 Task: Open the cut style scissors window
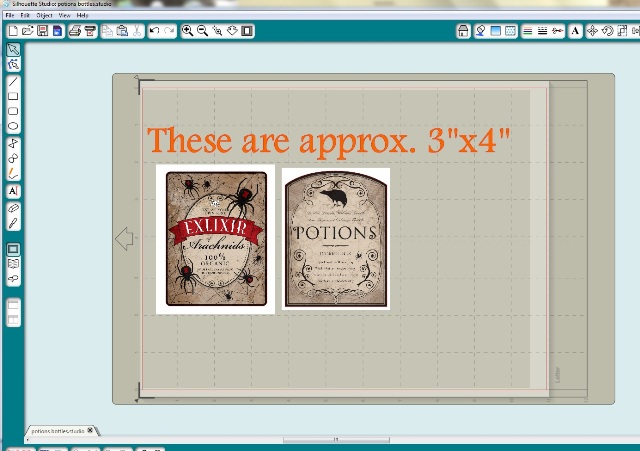click(557, 31)
